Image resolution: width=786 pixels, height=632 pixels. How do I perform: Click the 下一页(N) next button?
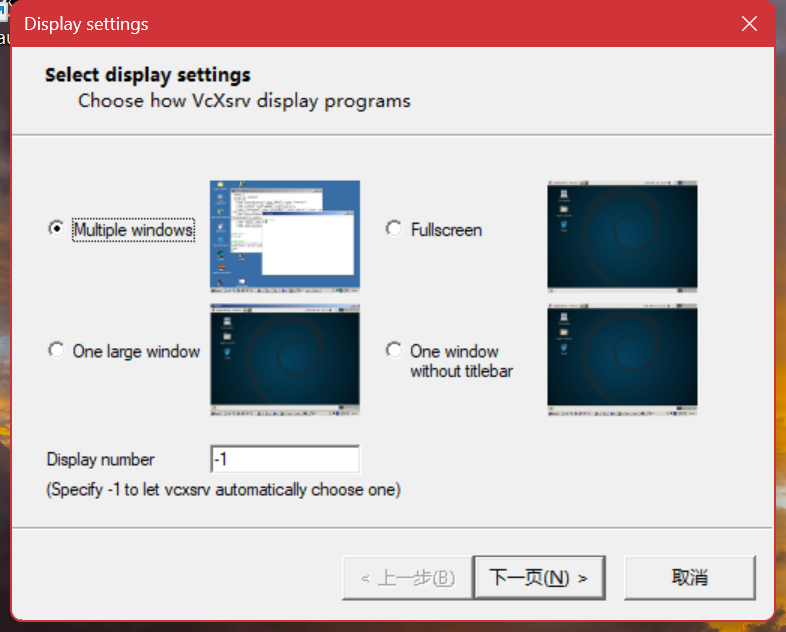pyautogui.click(x=539, y=577)
